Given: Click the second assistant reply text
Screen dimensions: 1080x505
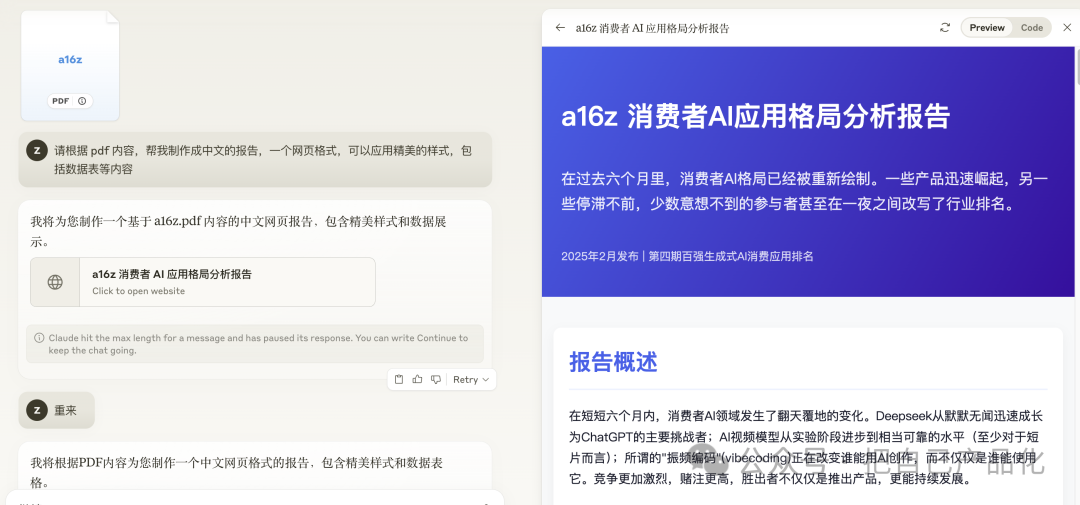Looking at the screenshot, I should point(236,472).
